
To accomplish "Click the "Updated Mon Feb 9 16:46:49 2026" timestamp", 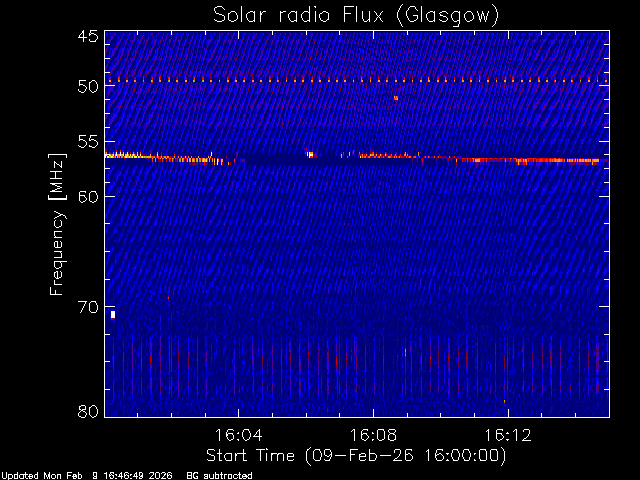I will click(87, 476).
